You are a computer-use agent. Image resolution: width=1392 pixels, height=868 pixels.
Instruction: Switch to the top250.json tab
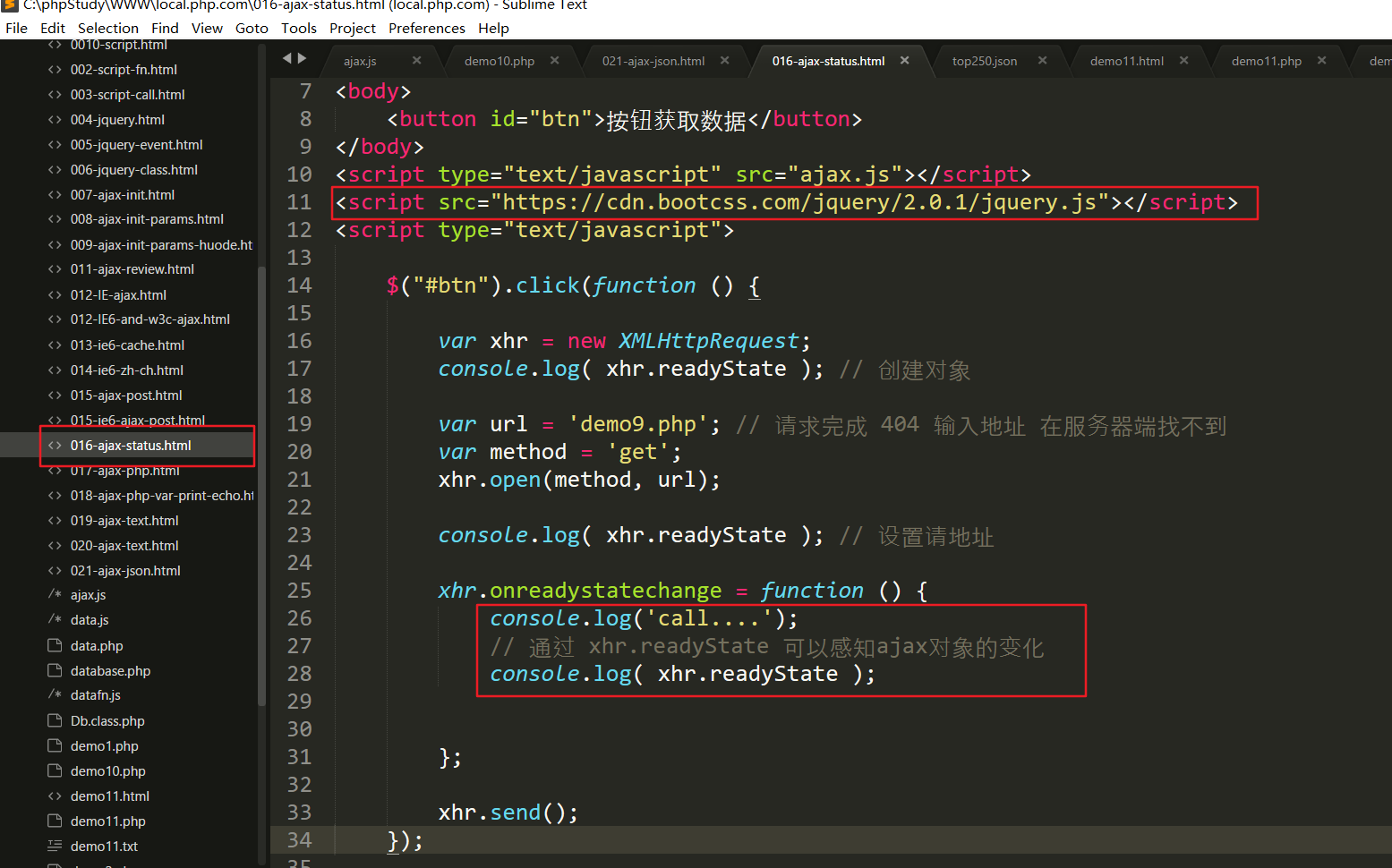(984, 61)
